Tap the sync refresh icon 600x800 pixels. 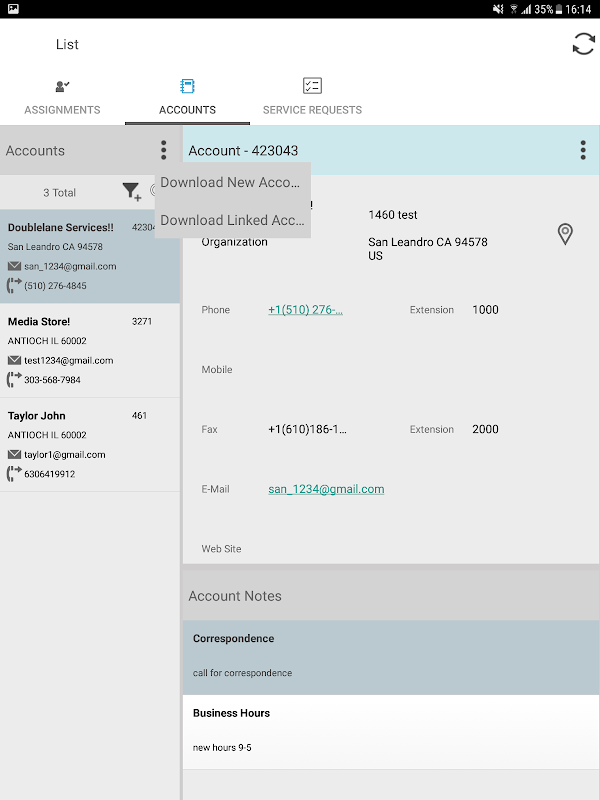583,44
